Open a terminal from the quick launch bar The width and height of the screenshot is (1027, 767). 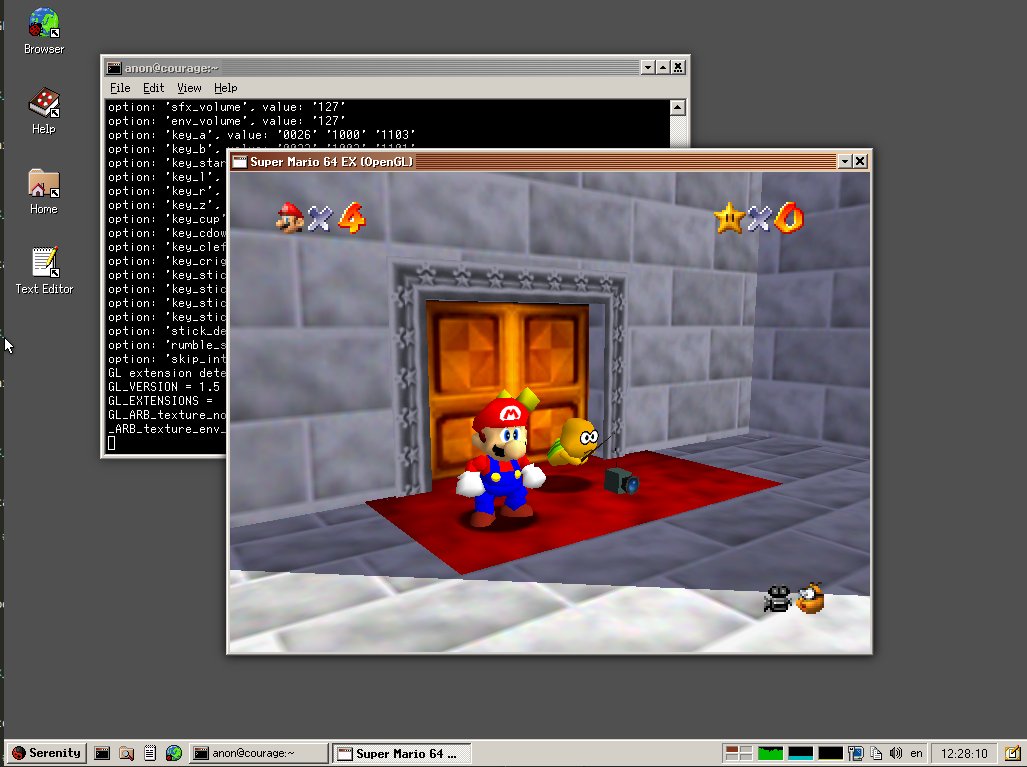pos(102,753)
